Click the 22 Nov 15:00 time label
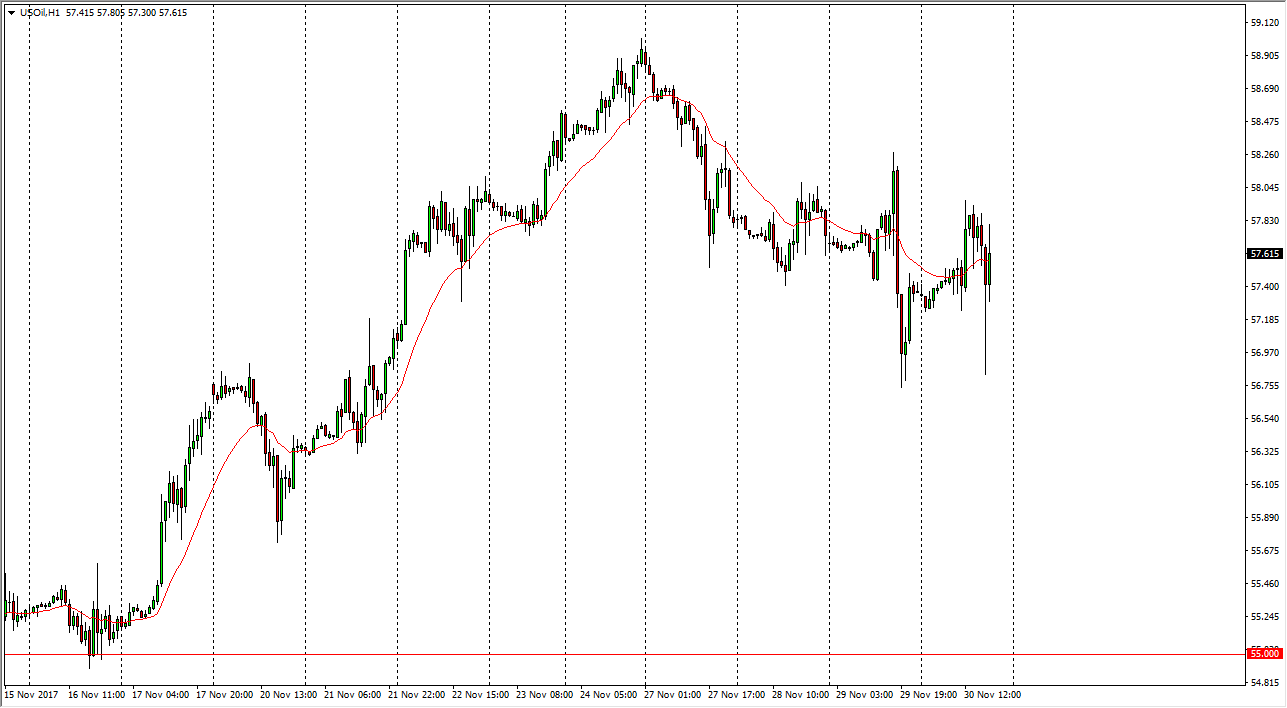The width and height of the screenshot is (1287, 708). [x=481, y=694]
